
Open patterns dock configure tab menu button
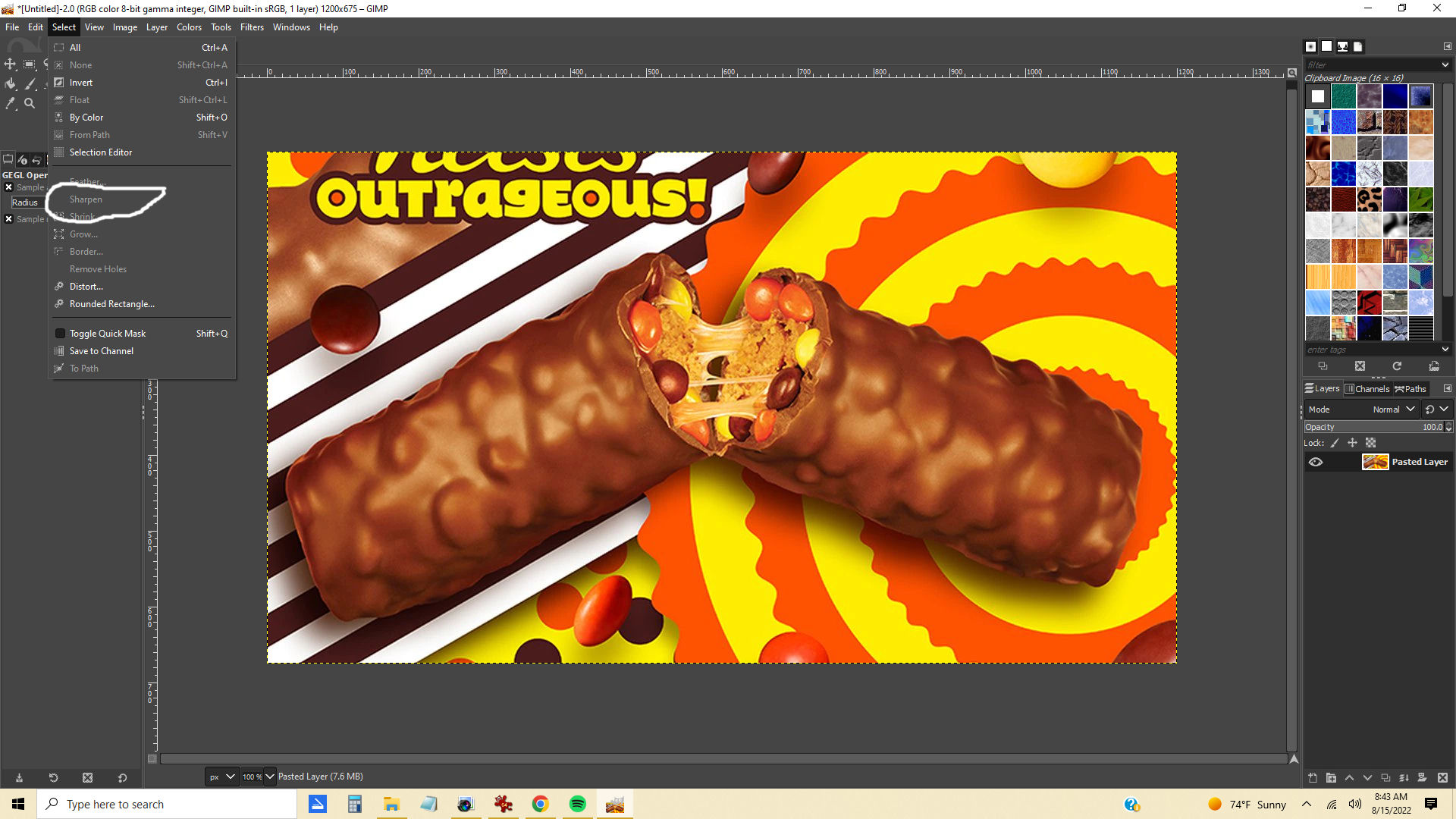click(x=1447, y=47)
